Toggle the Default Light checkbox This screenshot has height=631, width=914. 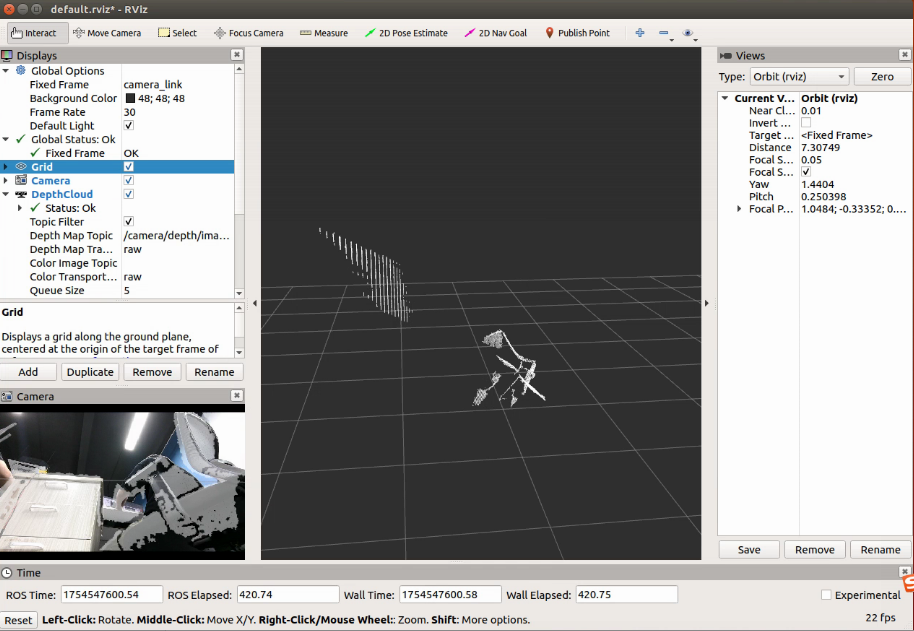(129, 125)
